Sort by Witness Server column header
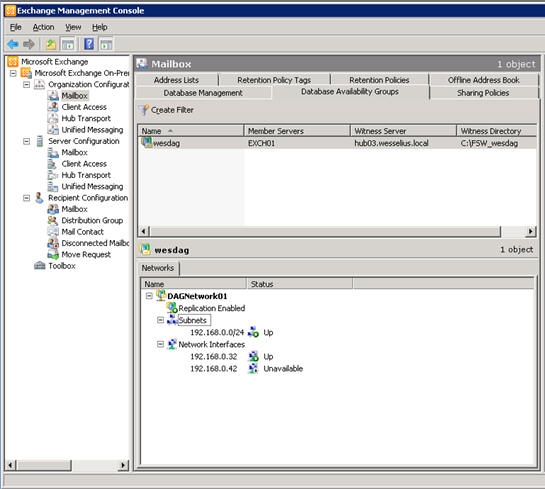 pos(403,131)
